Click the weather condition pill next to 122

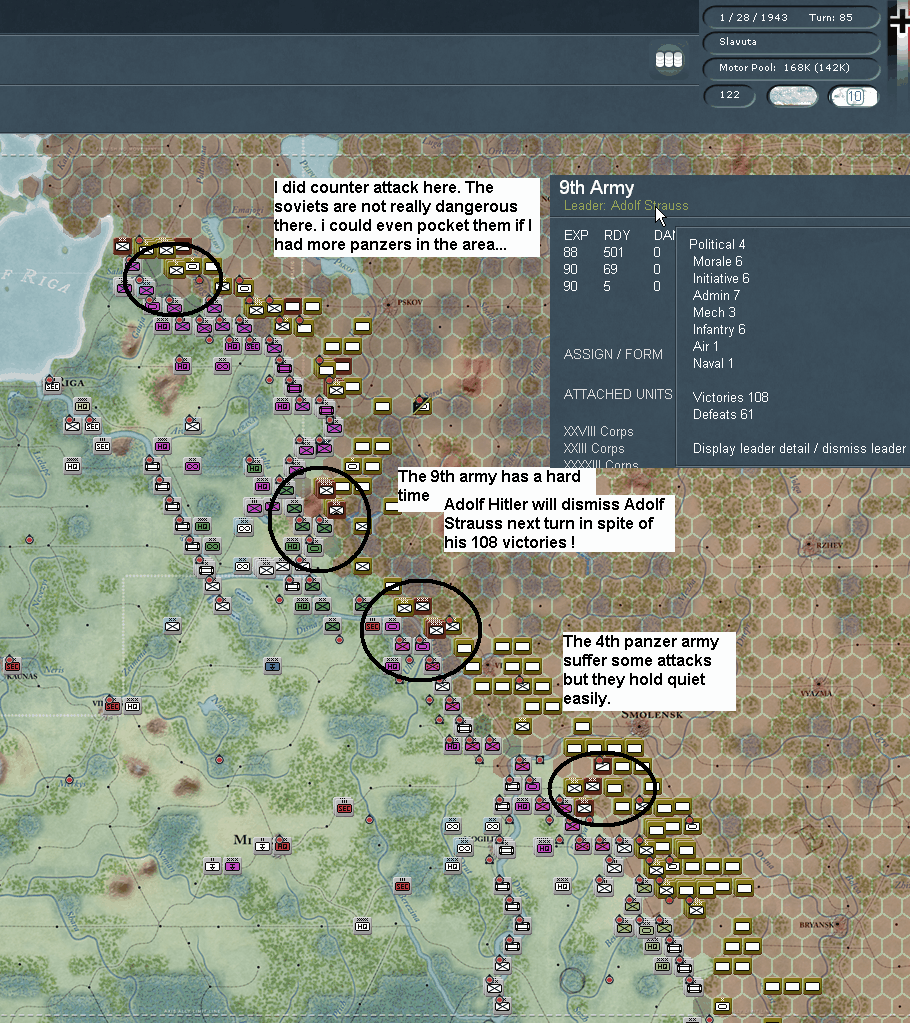point(793,96)
